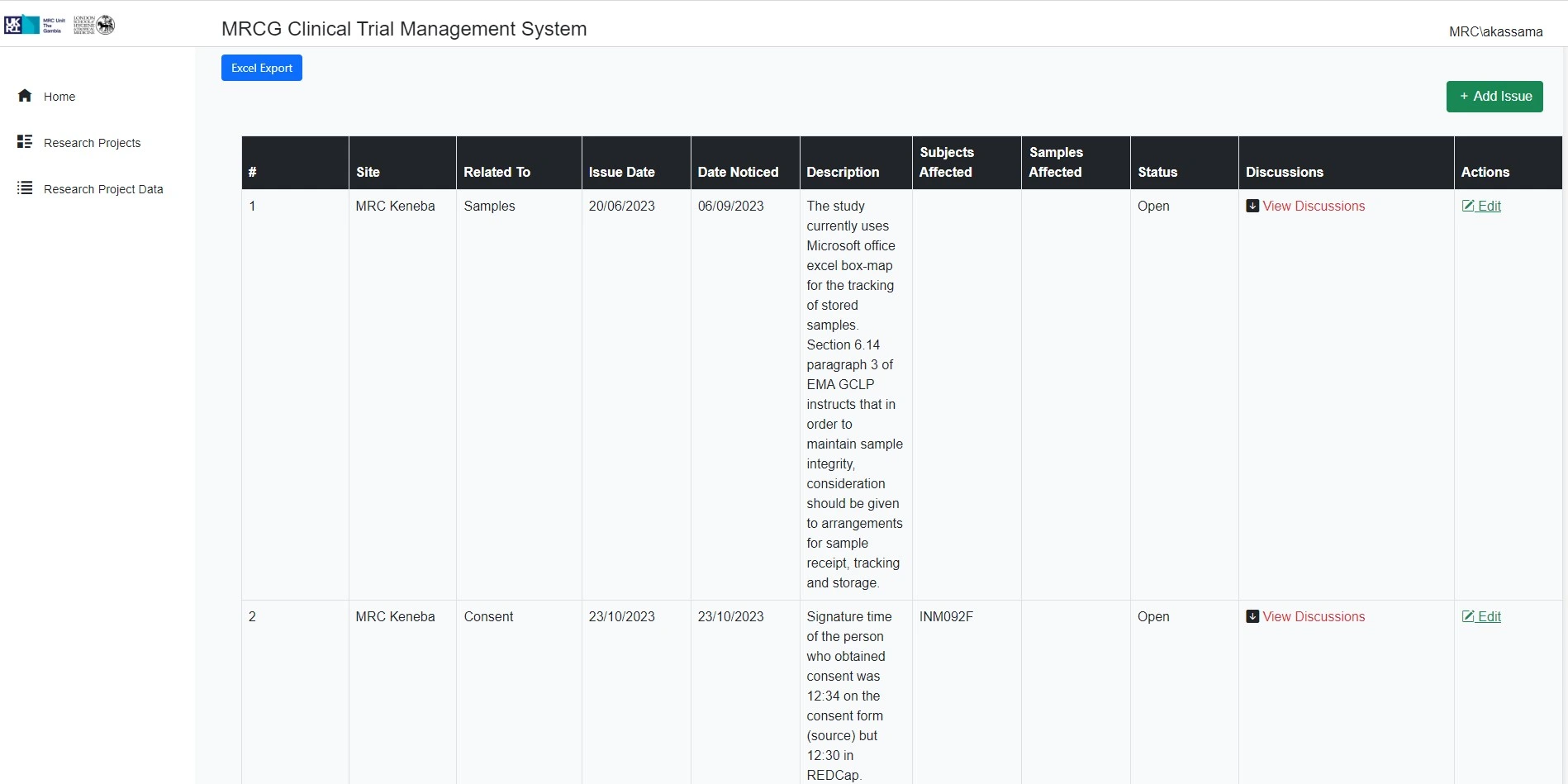Image resolution: width=1568 pixels, height=784 pixels.
Task: Open the Edit link for the Samples issue
Action: [1489, 207]
